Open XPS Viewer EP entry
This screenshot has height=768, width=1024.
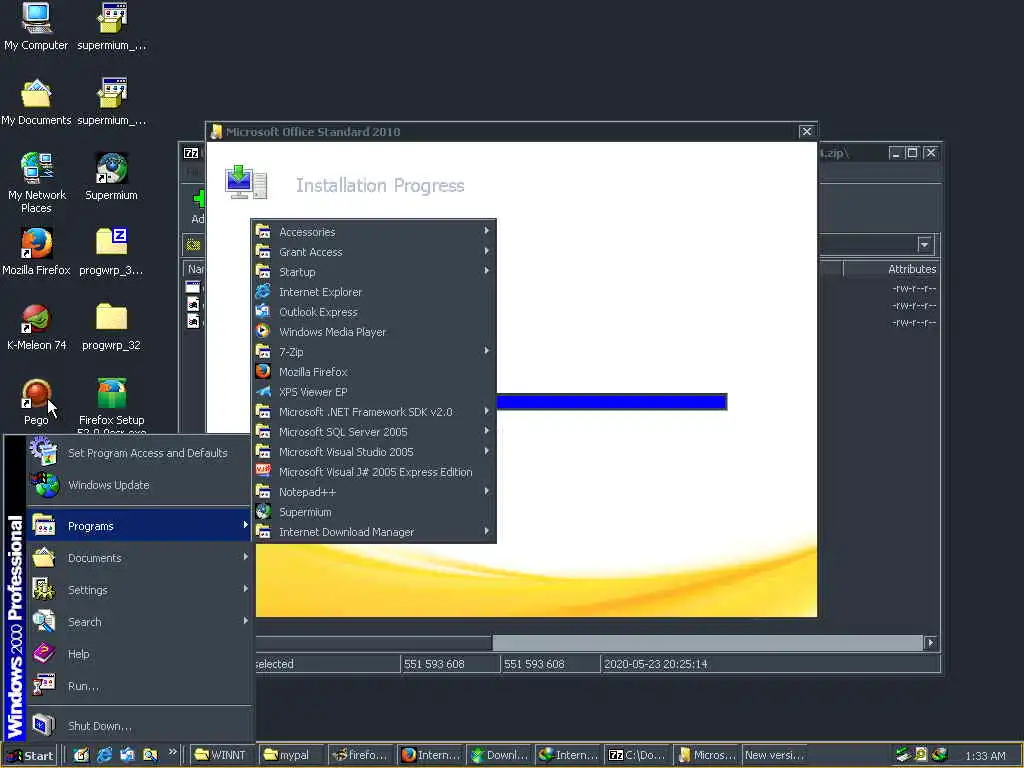click(x=374, y=392)
